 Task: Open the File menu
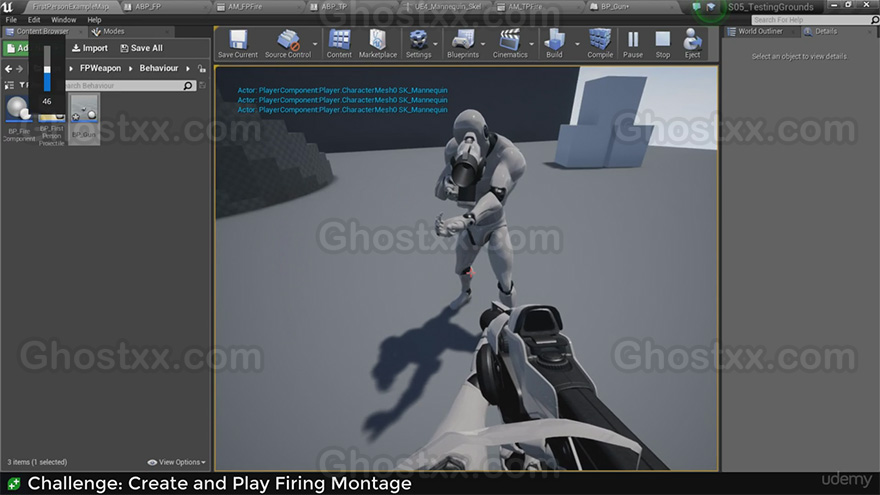(11, 20)
